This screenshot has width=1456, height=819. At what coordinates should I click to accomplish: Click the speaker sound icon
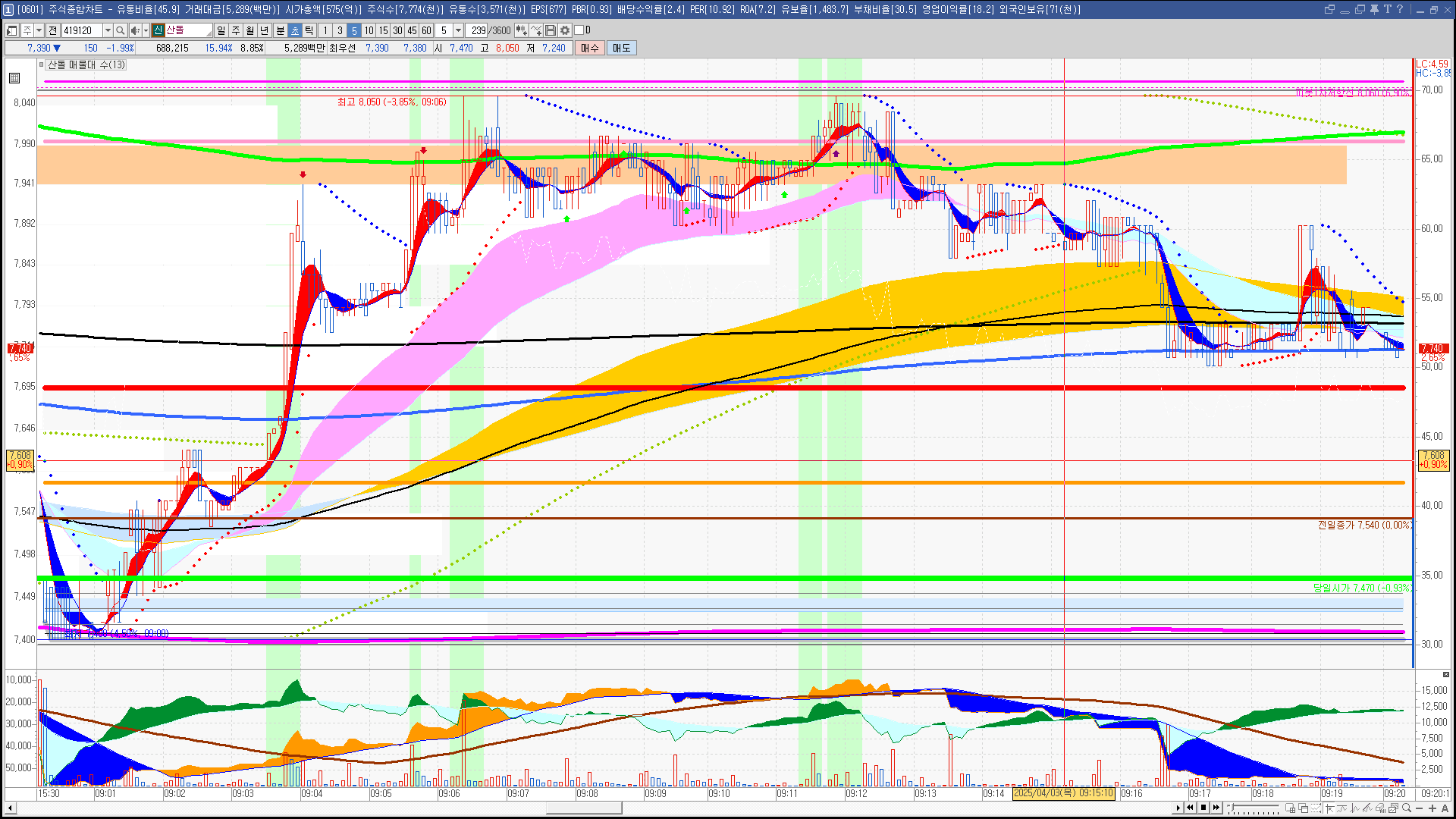tap(134, 30)
